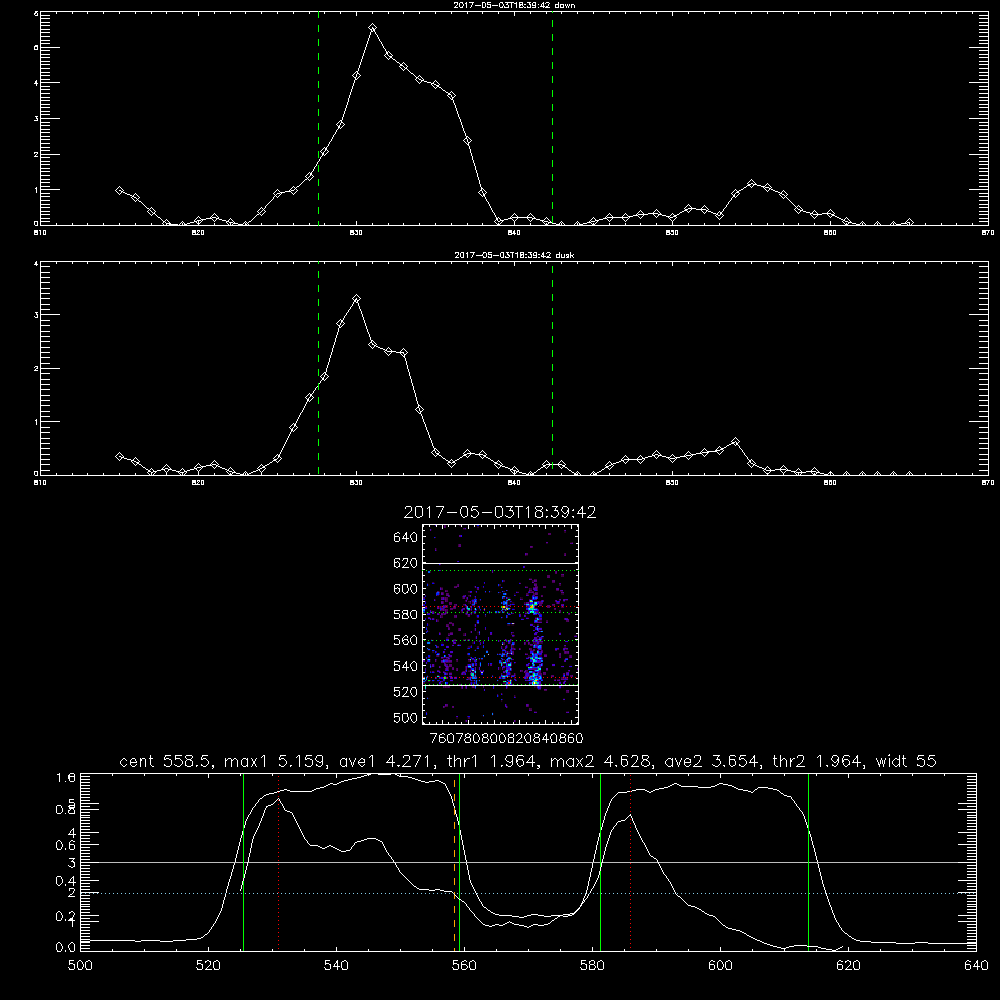The width and height of the screenshot is (1000, 1000).
Task: Click the '2017-05-03T18:39:42 dusk' plot title
Action: pos(514,255)
